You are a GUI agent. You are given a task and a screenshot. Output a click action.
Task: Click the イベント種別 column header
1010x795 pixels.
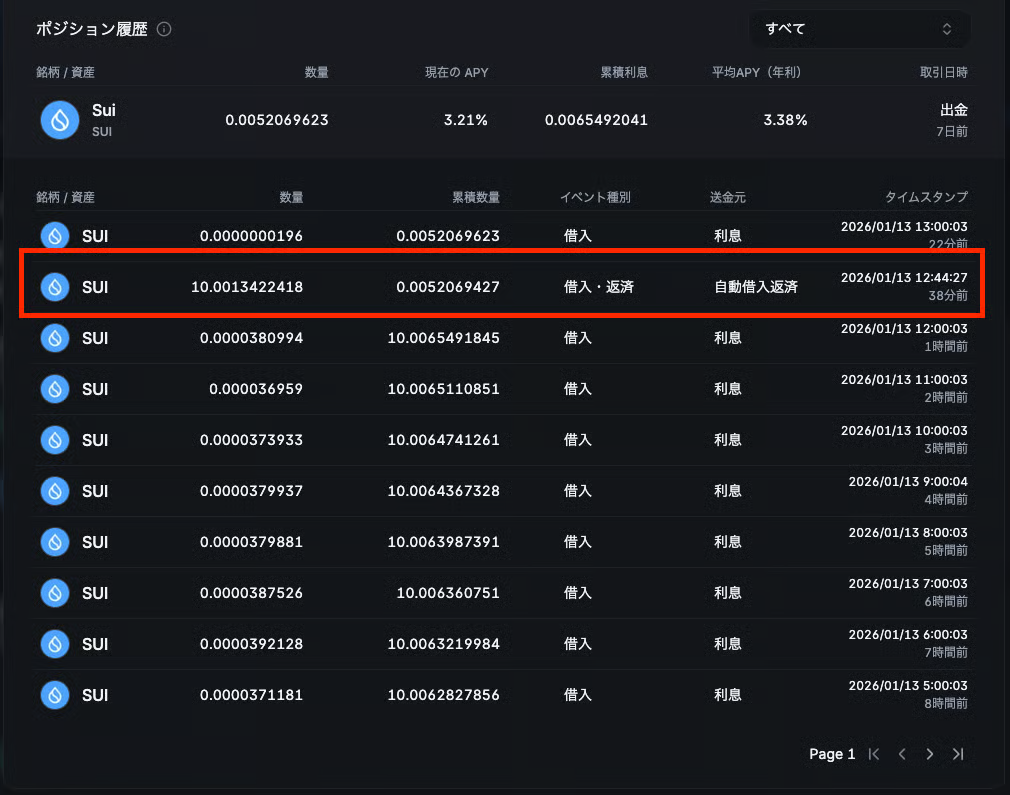(595, 198)
